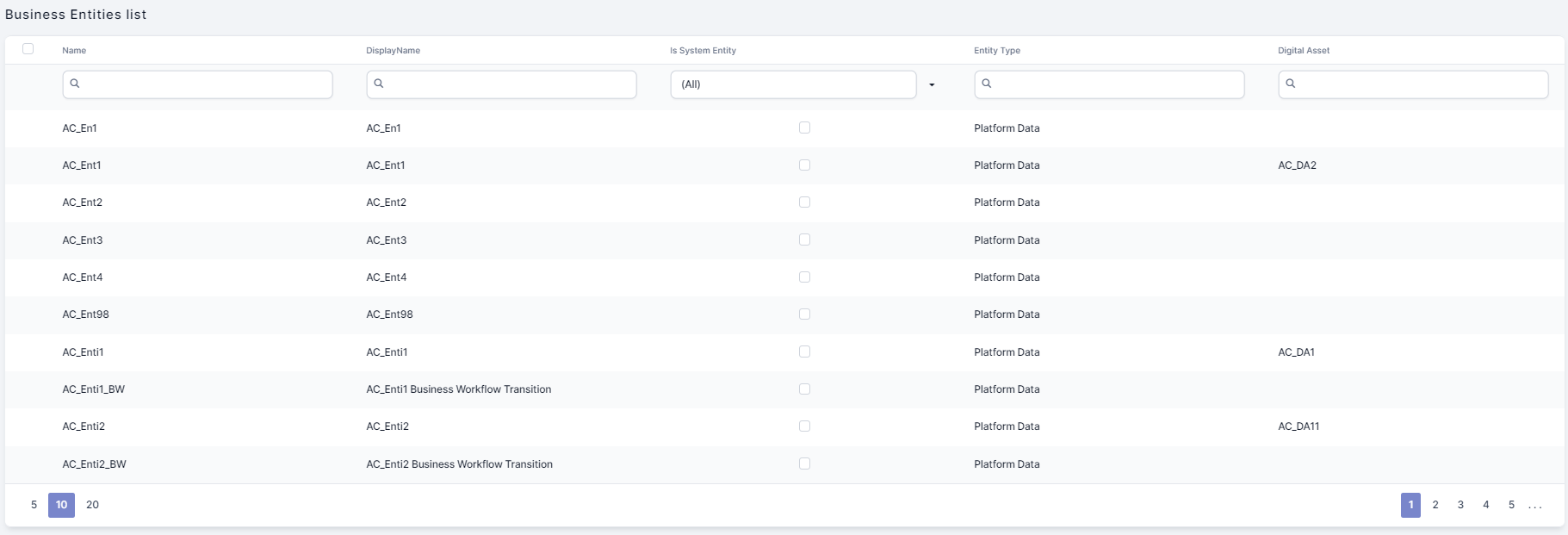Click the search icon in Name filter
The image size is (1568, 535).
[75, 84]
